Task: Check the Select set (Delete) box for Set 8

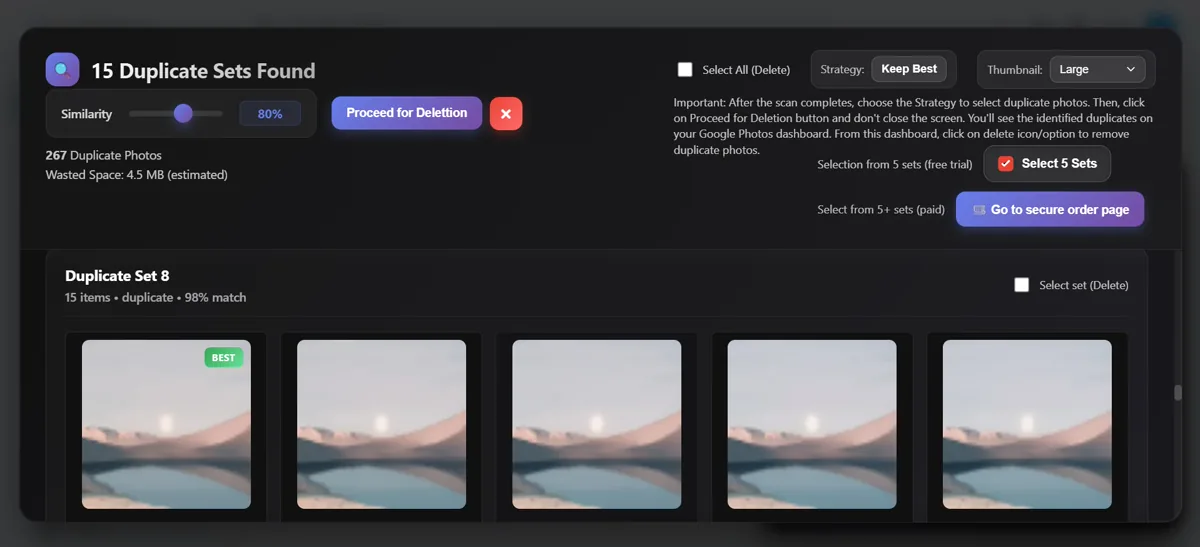Action: 1021,285
